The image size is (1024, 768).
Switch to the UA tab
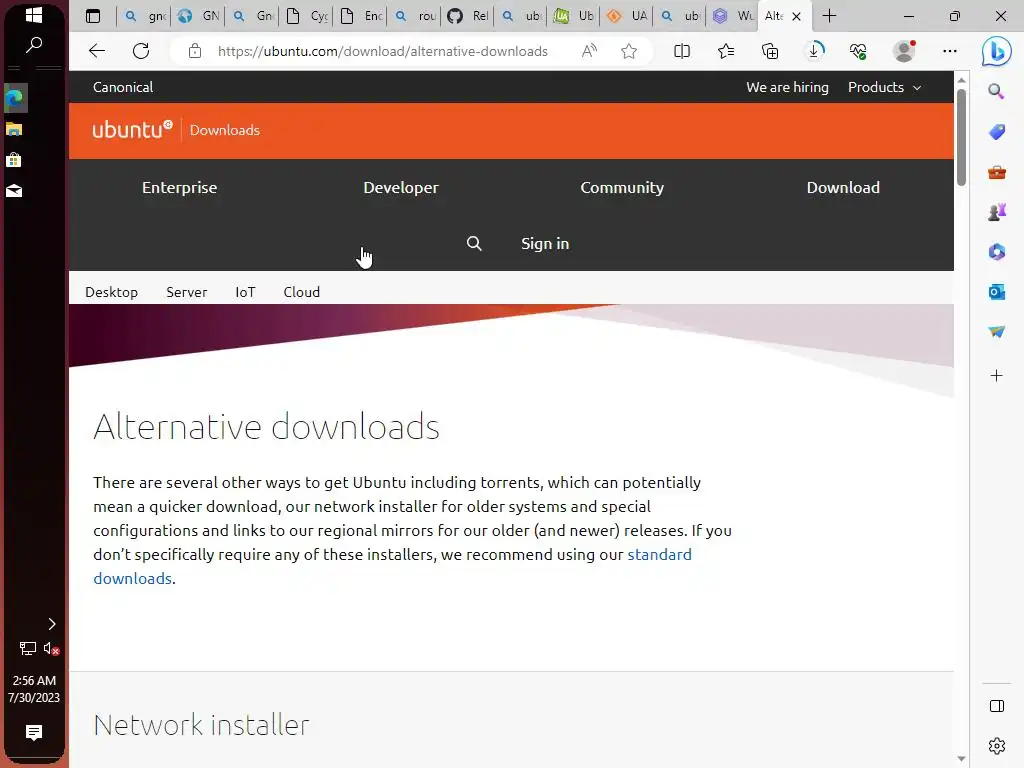click(x=628, y=16)
